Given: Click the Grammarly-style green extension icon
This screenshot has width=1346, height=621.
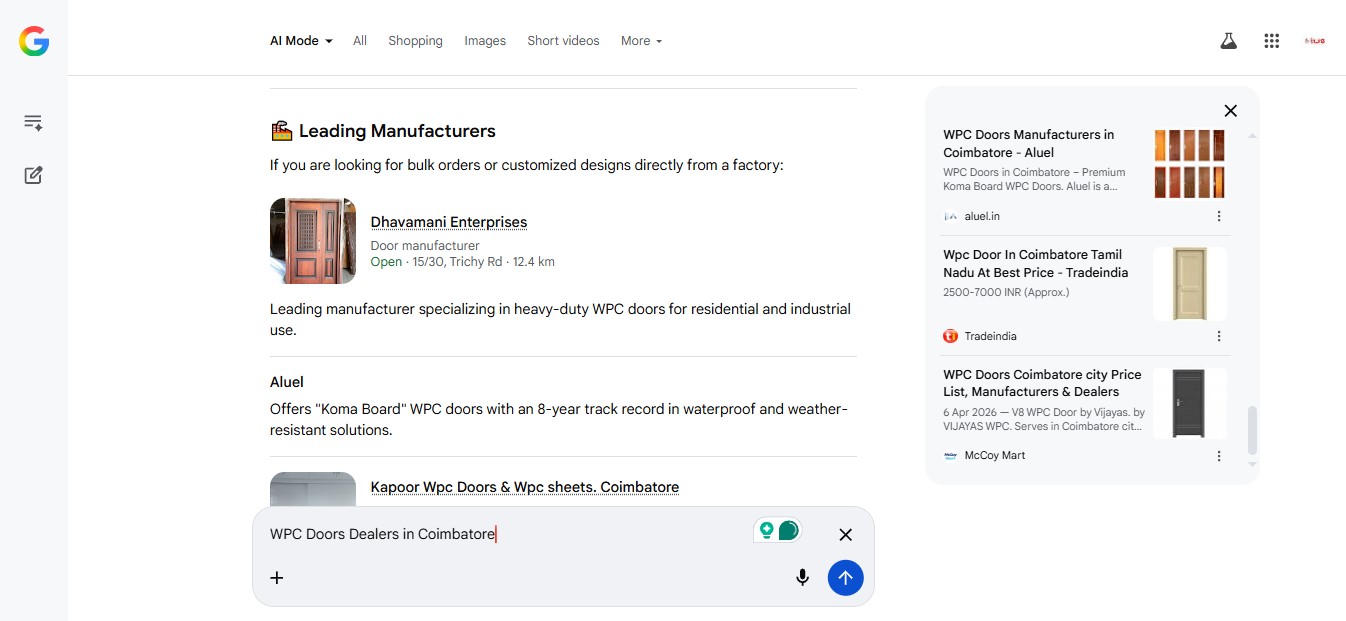Looking at the screenshot, I should 789,530.
